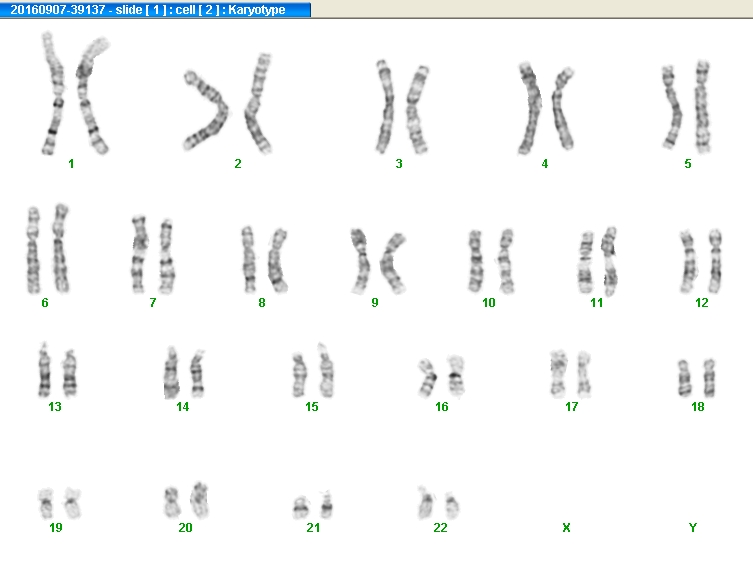This screenshot has width=753, height=579.
Task: Click the green label '10'
Action: [x=488, y=302]
